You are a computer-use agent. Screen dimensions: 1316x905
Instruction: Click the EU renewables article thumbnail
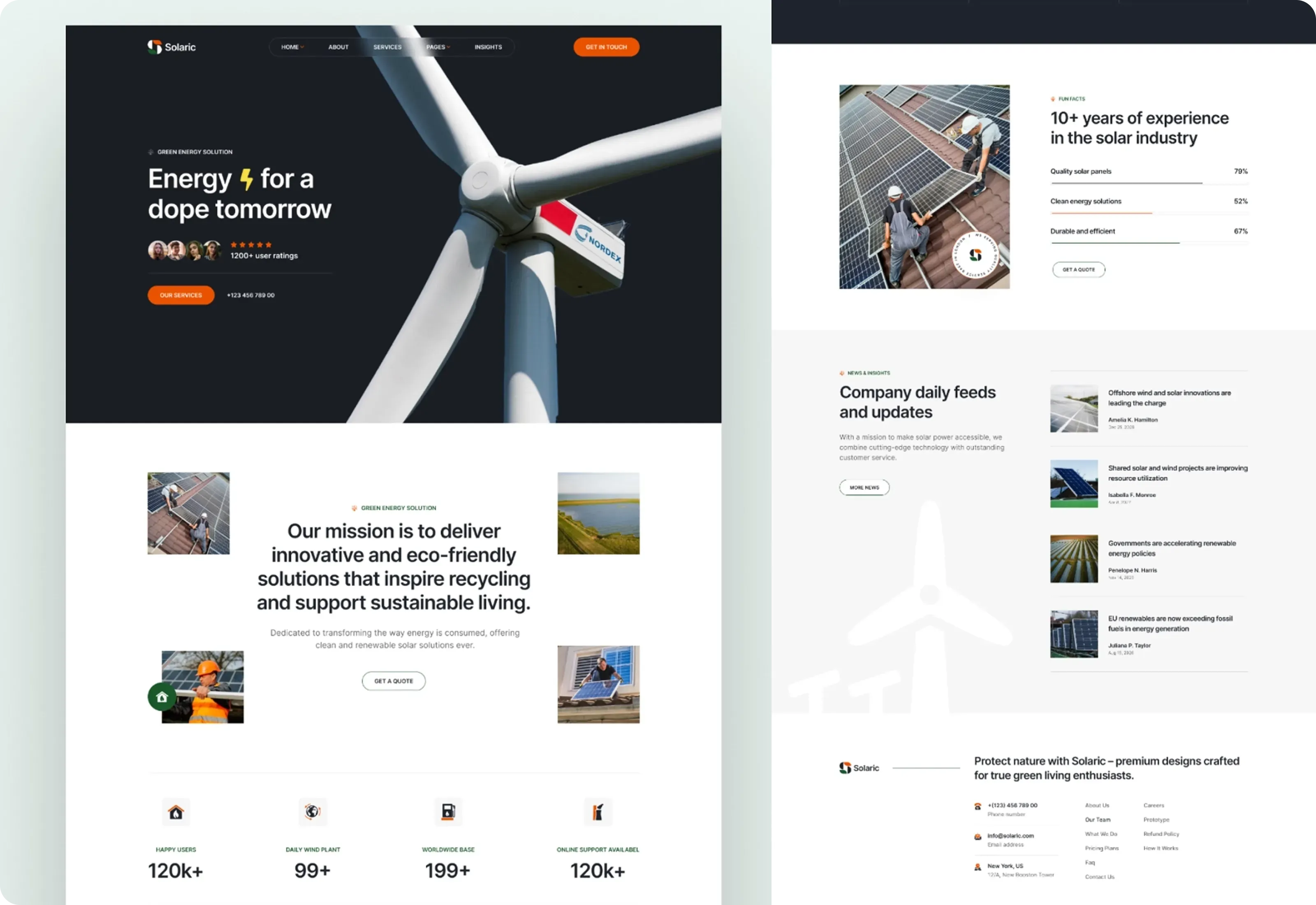[x=1074, y=634]
